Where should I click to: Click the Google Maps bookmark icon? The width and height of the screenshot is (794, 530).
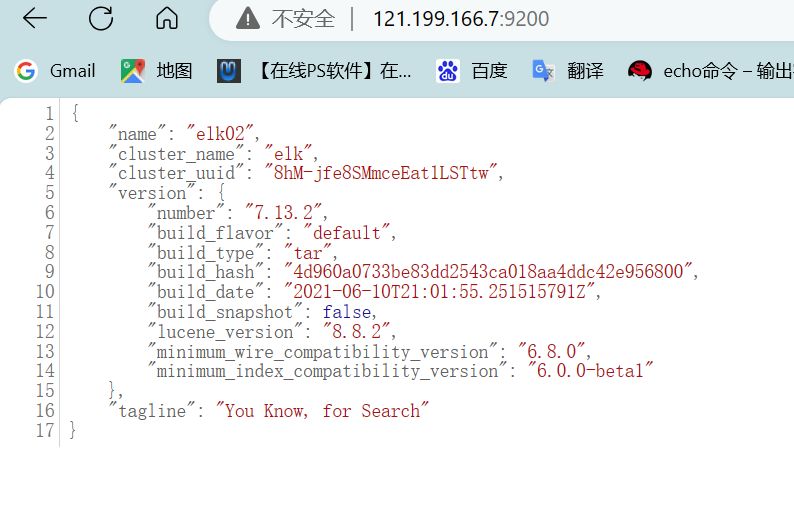(133, 71)
